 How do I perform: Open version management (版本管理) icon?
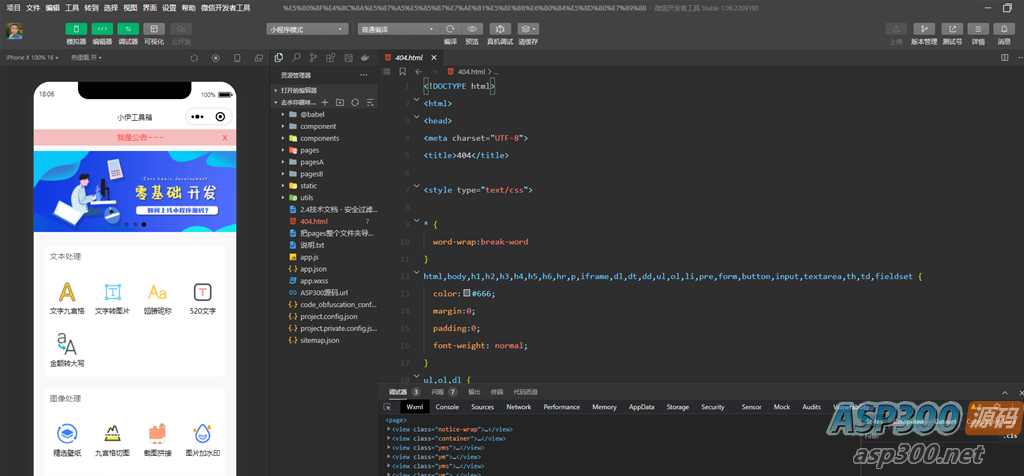click(924, 29)
